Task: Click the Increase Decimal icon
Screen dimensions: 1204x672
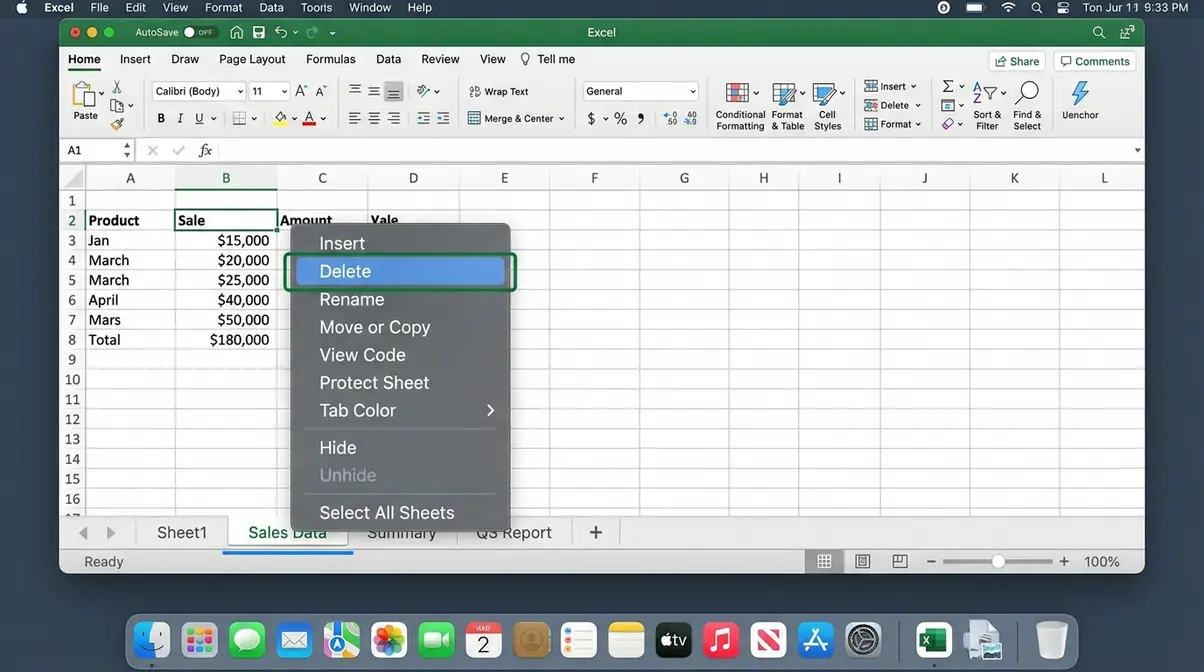Action: click(x=670, y=118)
